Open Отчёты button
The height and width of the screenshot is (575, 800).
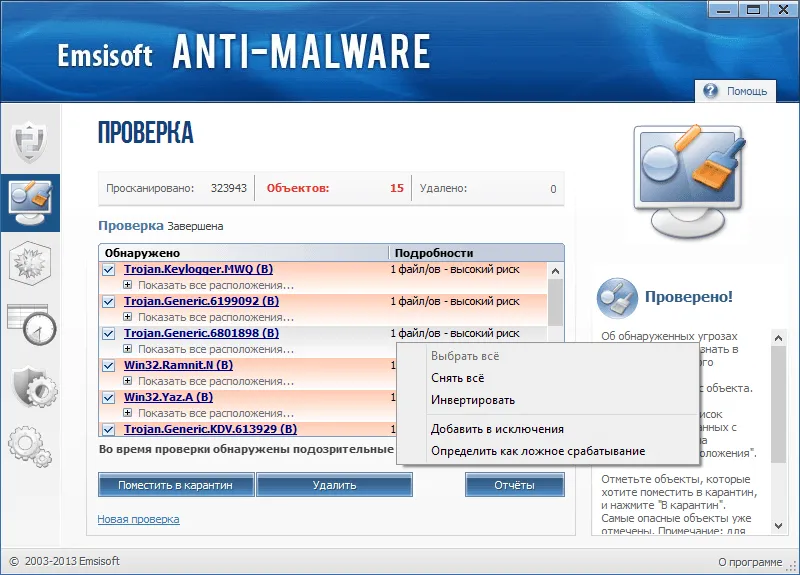pyautogui.click(x=515, y=485)
